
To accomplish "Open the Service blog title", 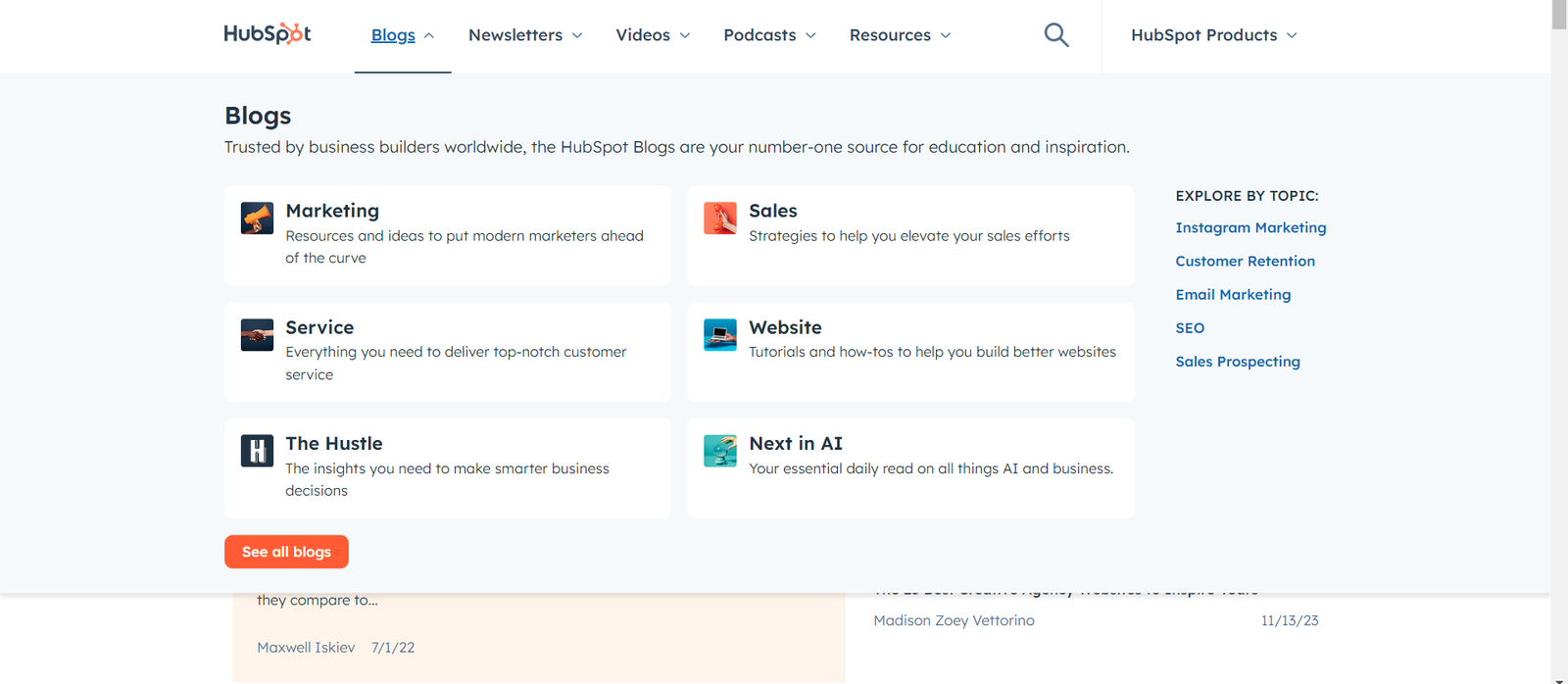I will (x=319, y=327).
